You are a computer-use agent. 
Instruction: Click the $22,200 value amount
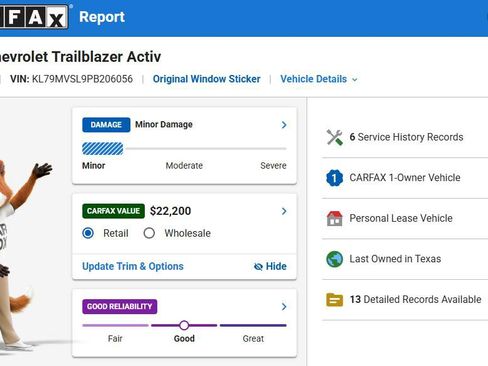[x=170, y=211]
